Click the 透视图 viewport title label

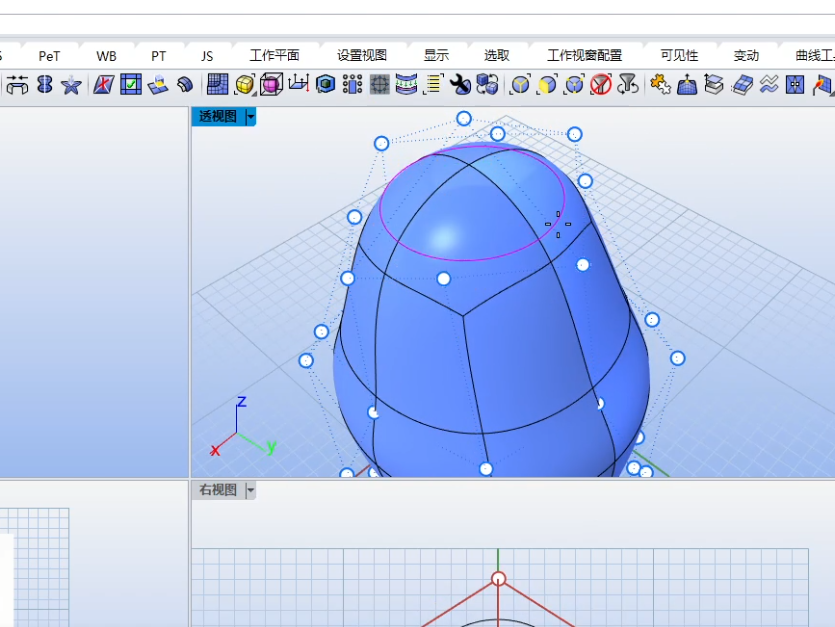click(218, 116)
